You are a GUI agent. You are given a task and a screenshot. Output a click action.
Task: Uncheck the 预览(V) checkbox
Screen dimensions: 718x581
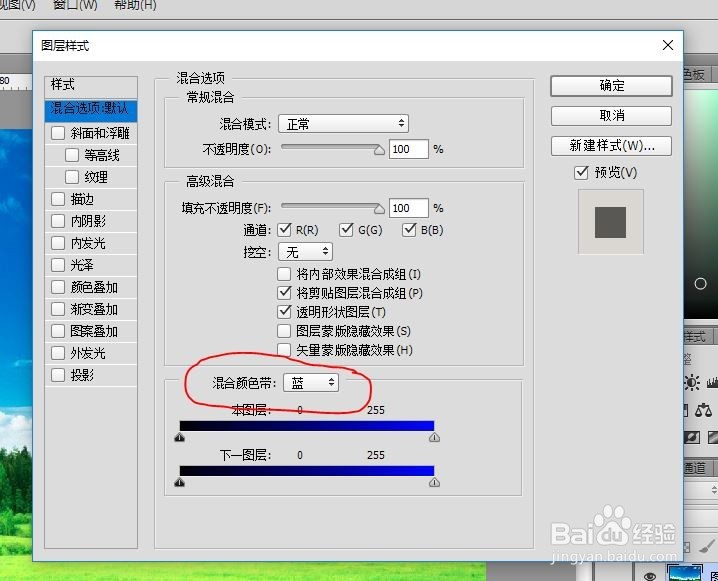(x=581, y=172)
